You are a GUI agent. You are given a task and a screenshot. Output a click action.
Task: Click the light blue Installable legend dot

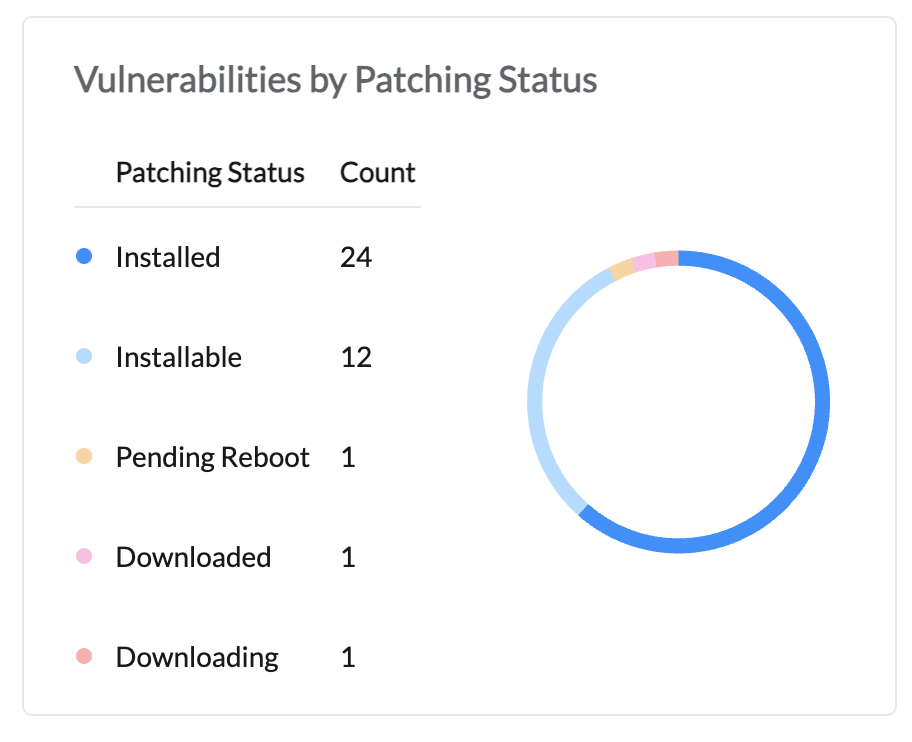(x=84, y=357)
